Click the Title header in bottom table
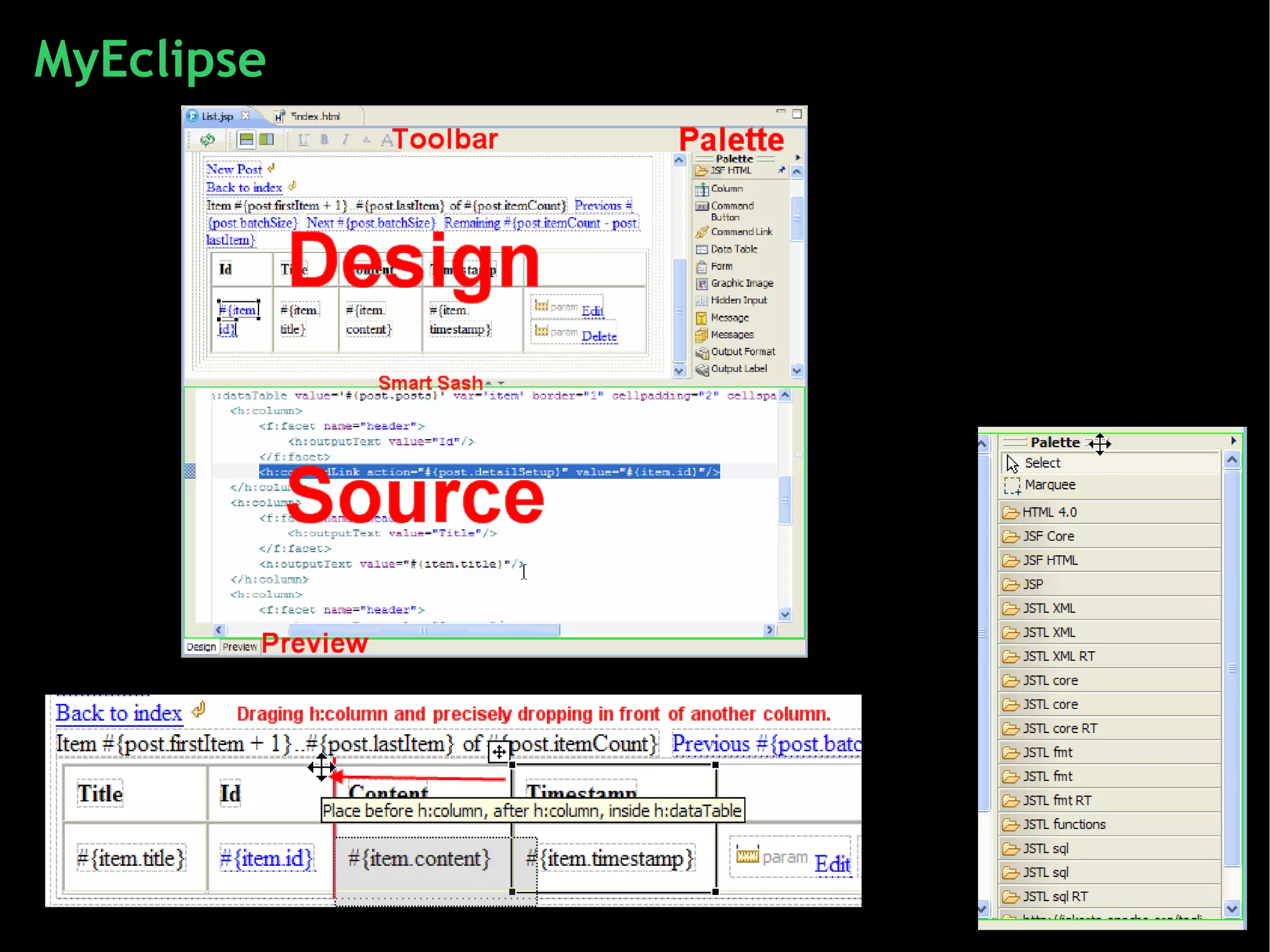Image resolution: width=1270 pixels, height=952 pixels. click(100, 793)
